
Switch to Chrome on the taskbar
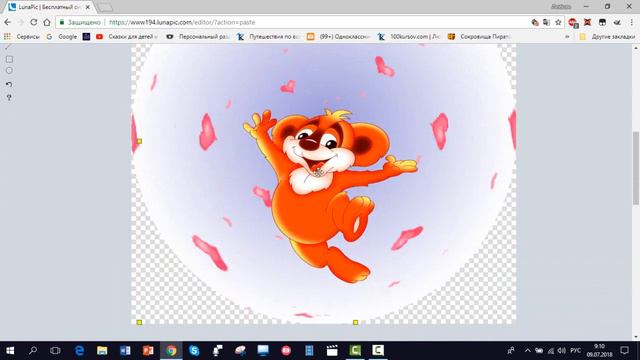171,351
